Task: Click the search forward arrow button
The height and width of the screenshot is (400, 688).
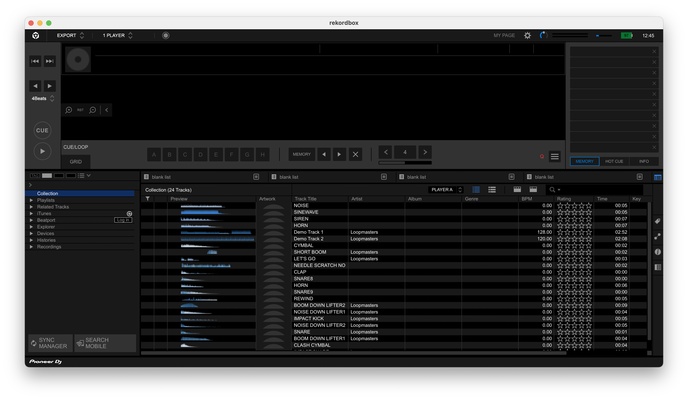Action: click(x=50, y=86)
